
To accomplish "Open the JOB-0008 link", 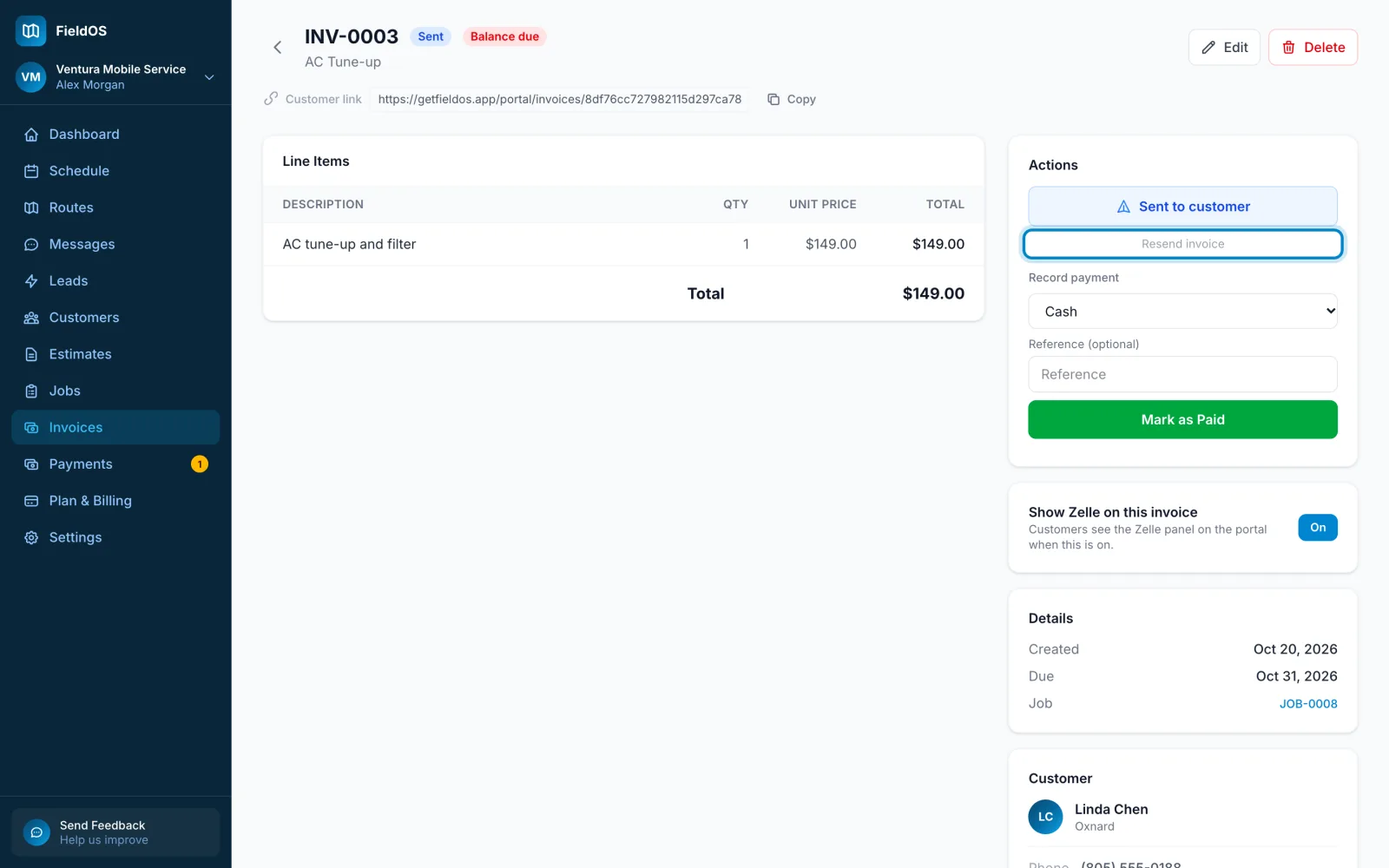I will tap(1308, 704).
